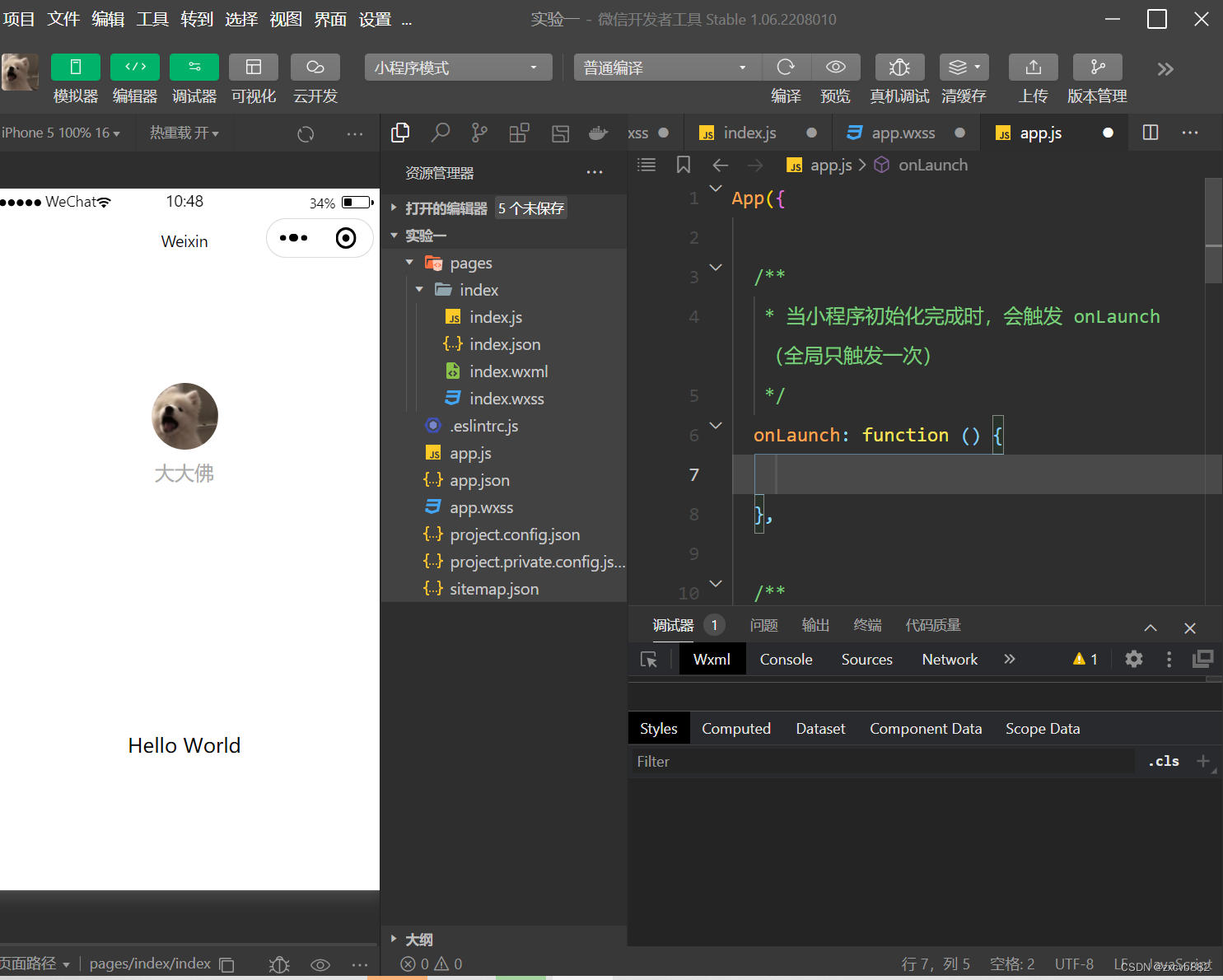Open index.json file in tree
The width and height of the screenshot is (1223, 980).
[503, 344]
